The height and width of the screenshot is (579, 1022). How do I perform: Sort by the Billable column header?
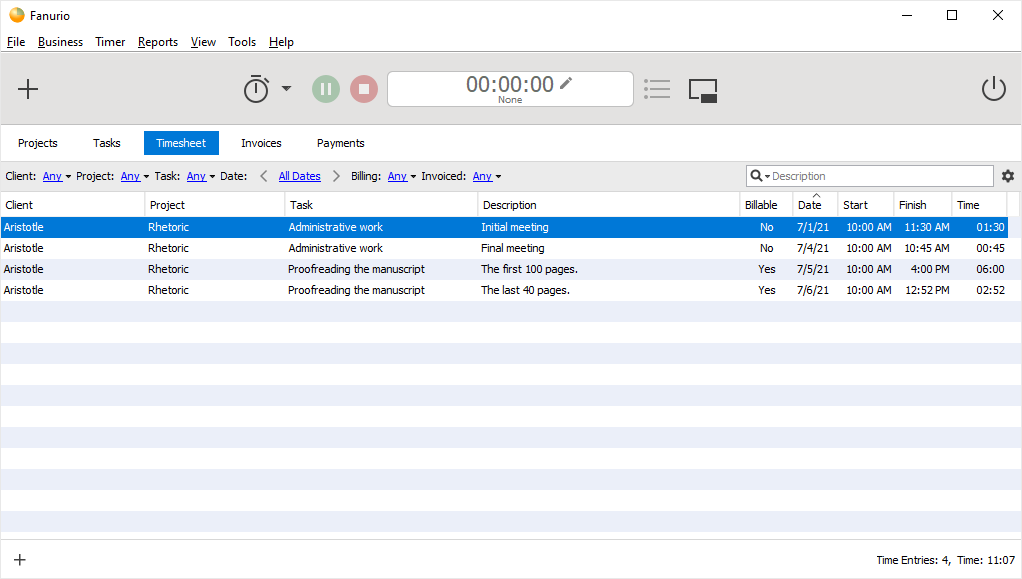click(766, 205)
